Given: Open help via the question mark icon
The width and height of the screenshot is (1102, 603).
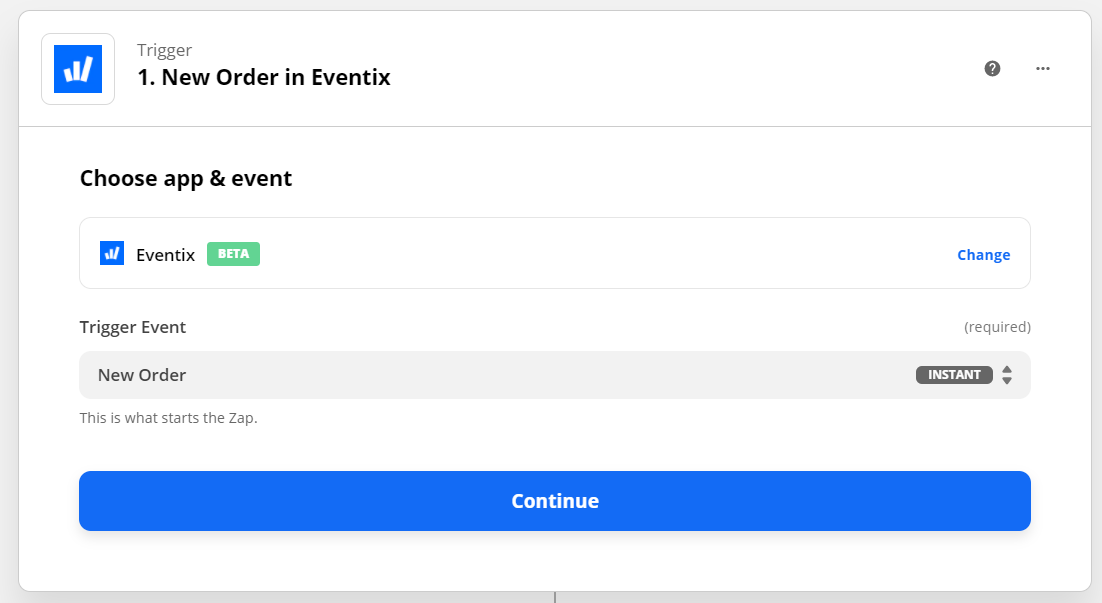Looking at the screenshot, I should [x=992, y=68].
